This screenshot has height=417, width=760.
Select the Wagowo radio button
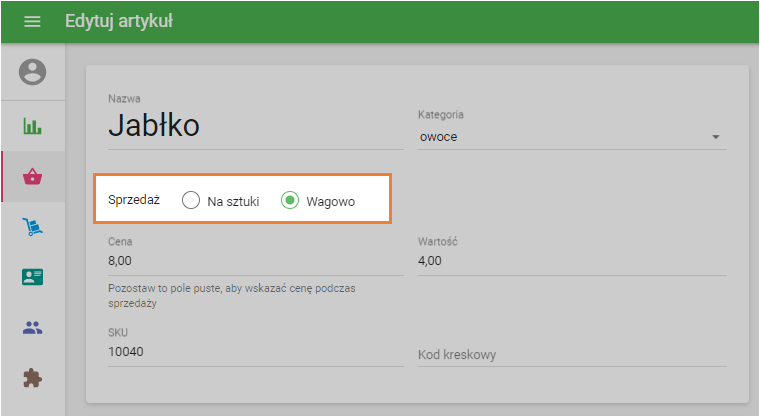pos(290,200)
